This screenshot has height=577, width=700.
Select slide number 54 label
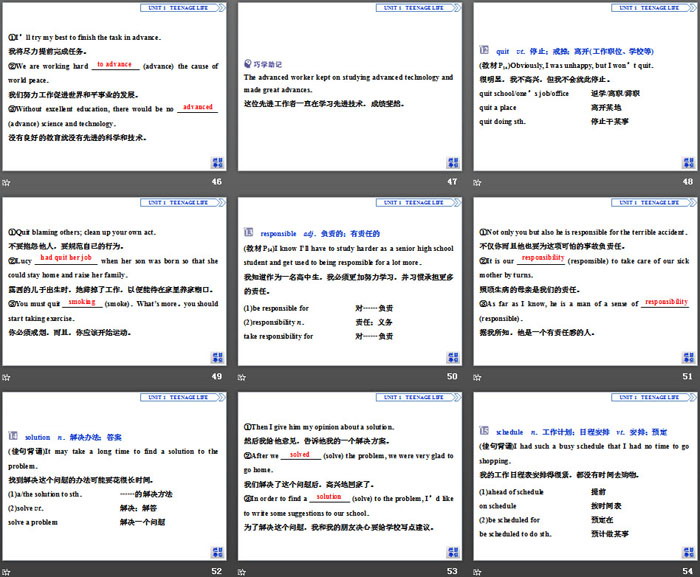(688, 571)
